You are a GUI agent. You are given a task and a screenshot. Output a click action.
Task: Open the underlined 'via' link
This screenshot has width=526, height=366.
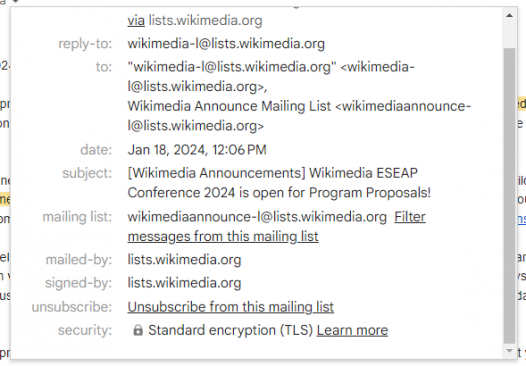pyautogui.click(x=136, y=20)
